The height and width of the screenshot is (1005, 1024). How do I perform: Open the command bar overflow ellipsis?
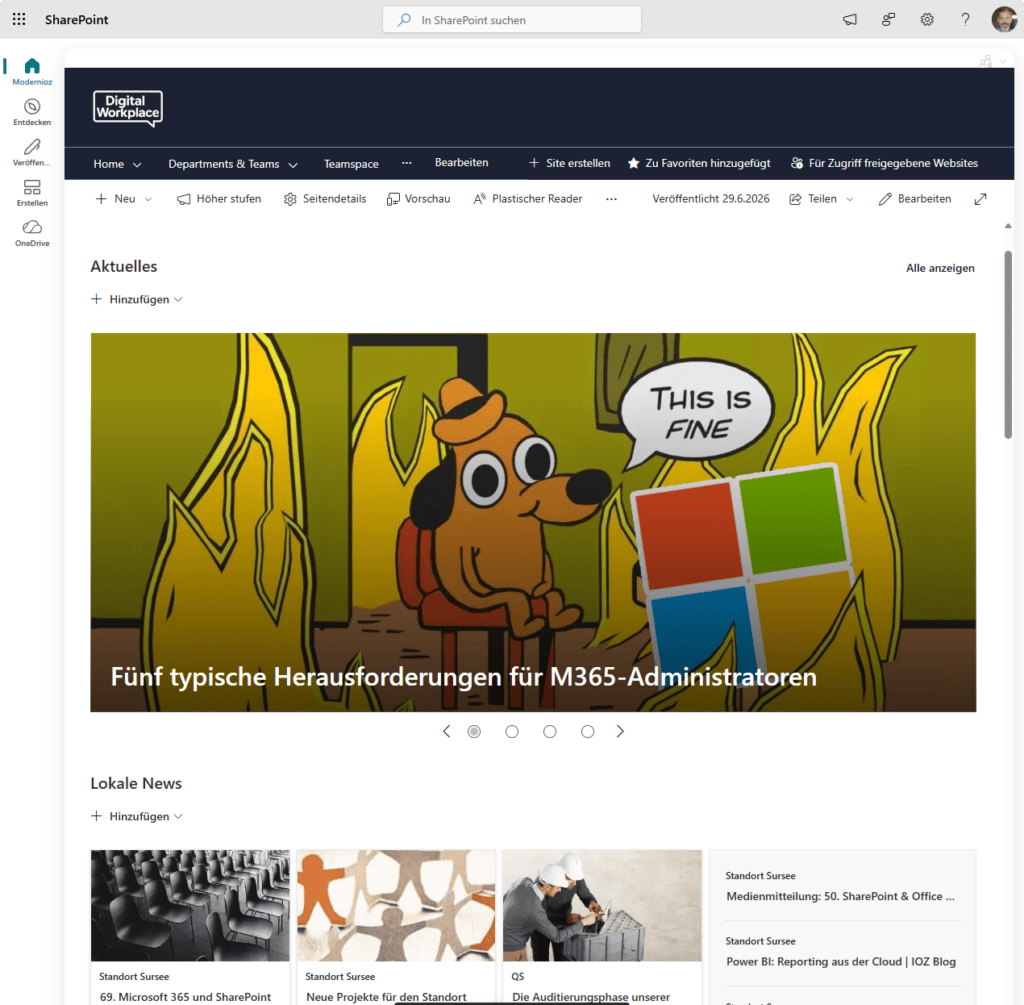coord(611,199)
